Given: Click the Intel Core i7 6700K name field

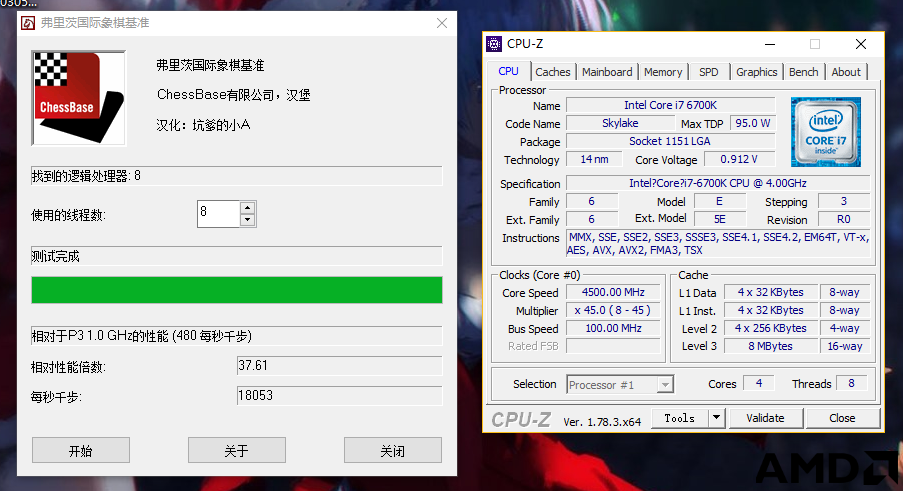Looking at the screenshot, I should (x=671, y=105).
